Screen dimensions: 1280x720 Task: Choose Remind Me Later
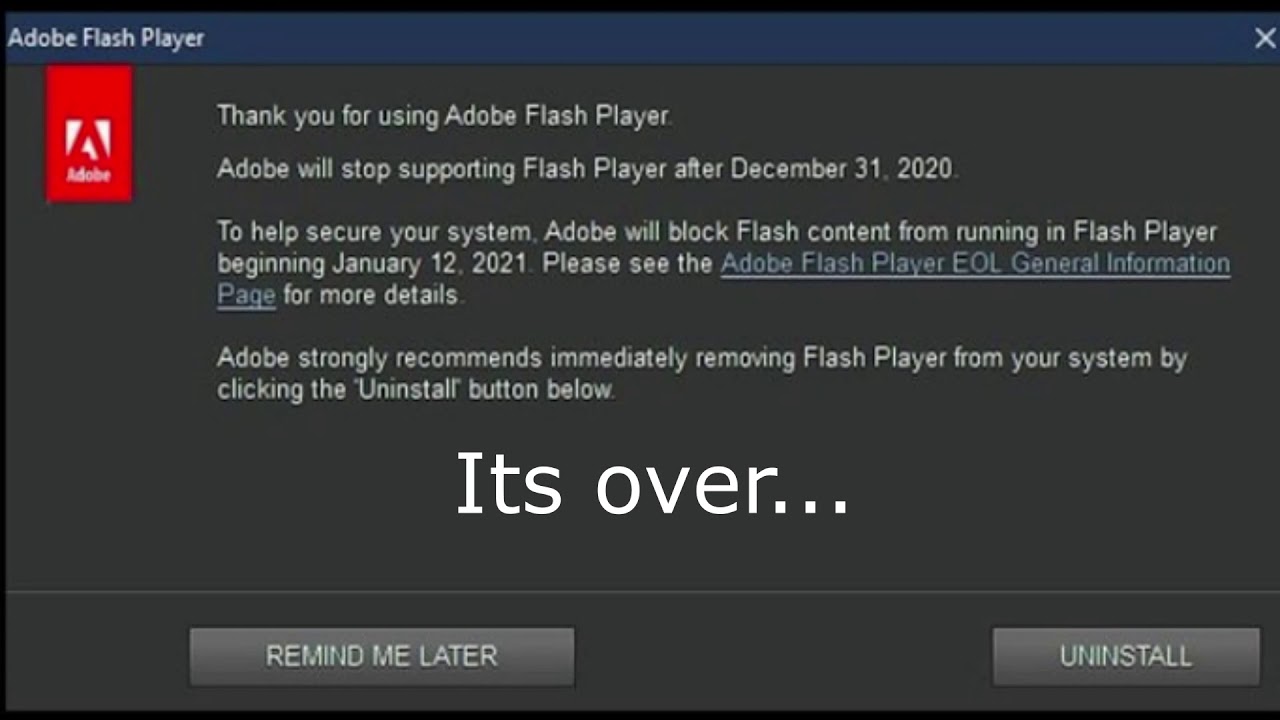(x=382, y=656)
